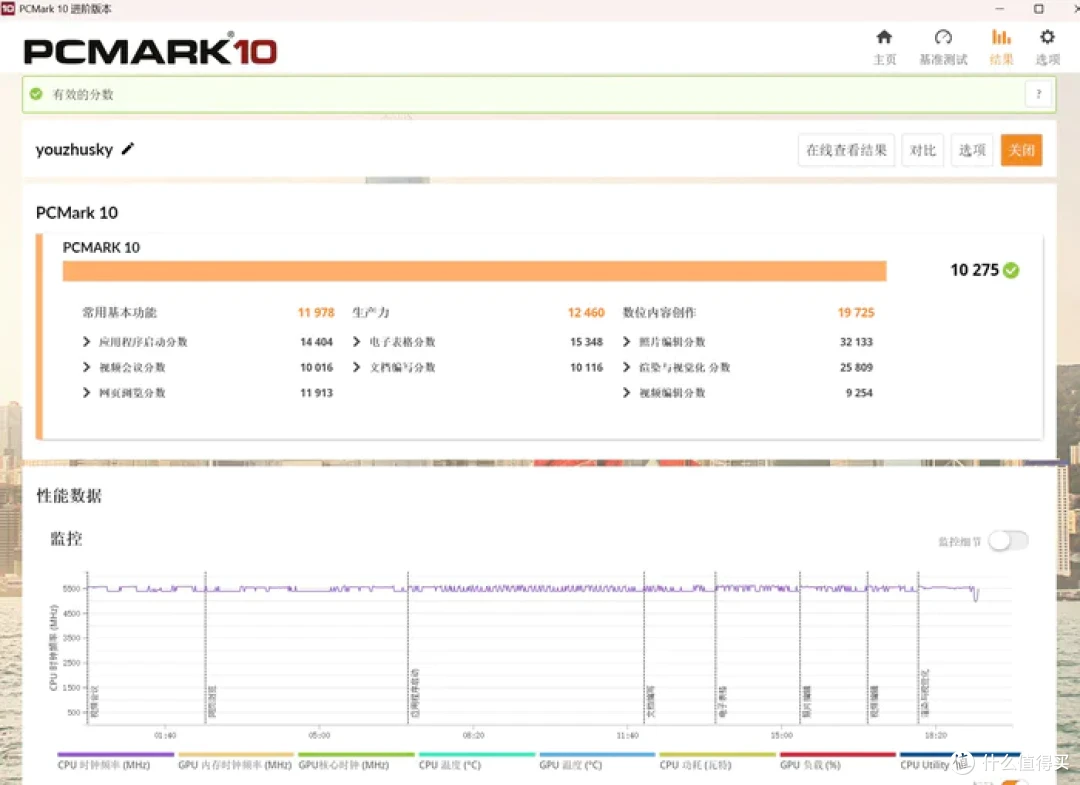Expand 文档编写分数 row
Viewport: 1080px width, 785px height.
pos(356,367)
